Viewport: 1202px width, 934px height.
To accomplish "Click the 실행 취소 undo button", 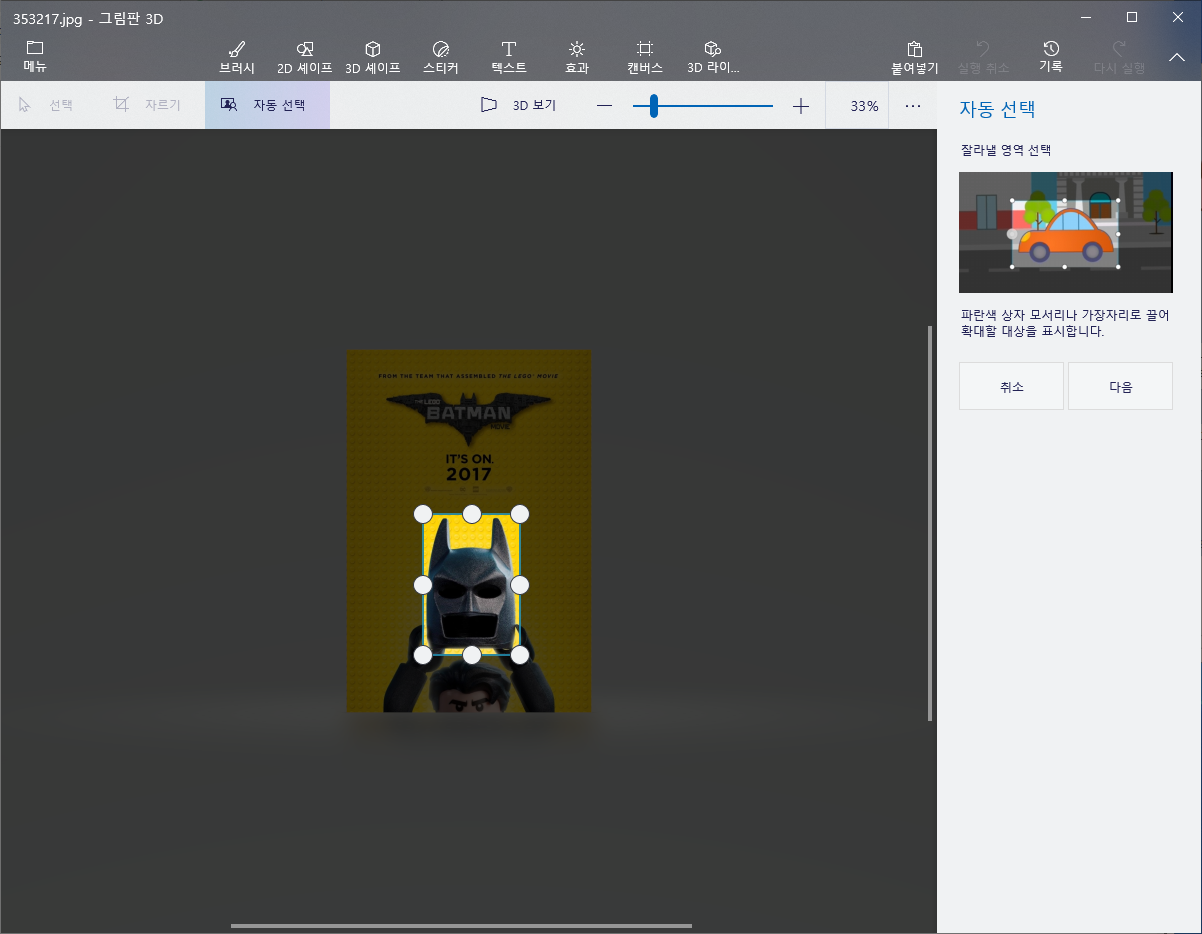I will [x=983, y=58].
